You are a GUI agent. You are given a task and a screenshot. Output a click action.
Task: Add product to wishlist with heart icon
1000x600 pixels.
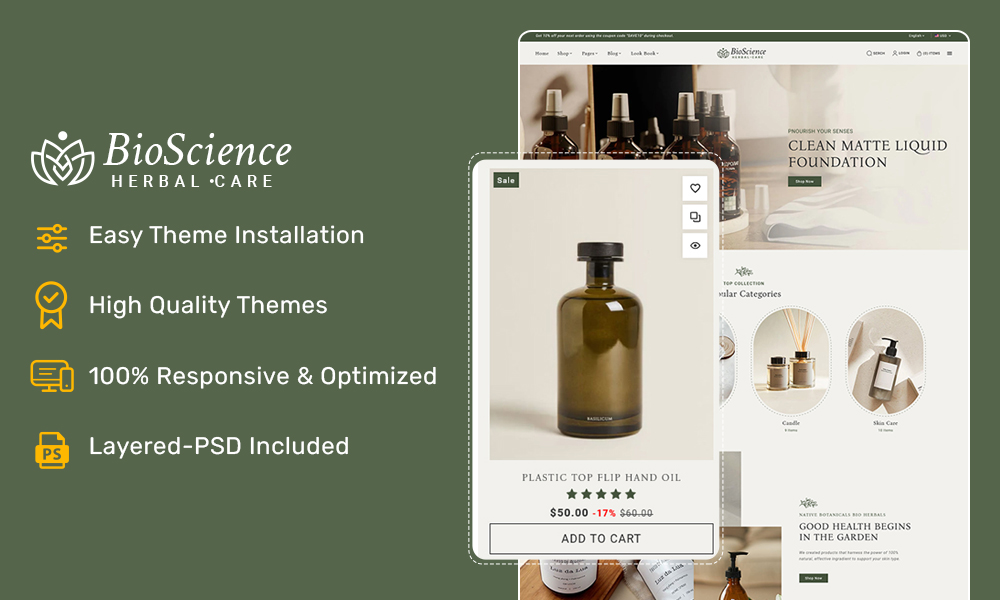pos(695,188)
